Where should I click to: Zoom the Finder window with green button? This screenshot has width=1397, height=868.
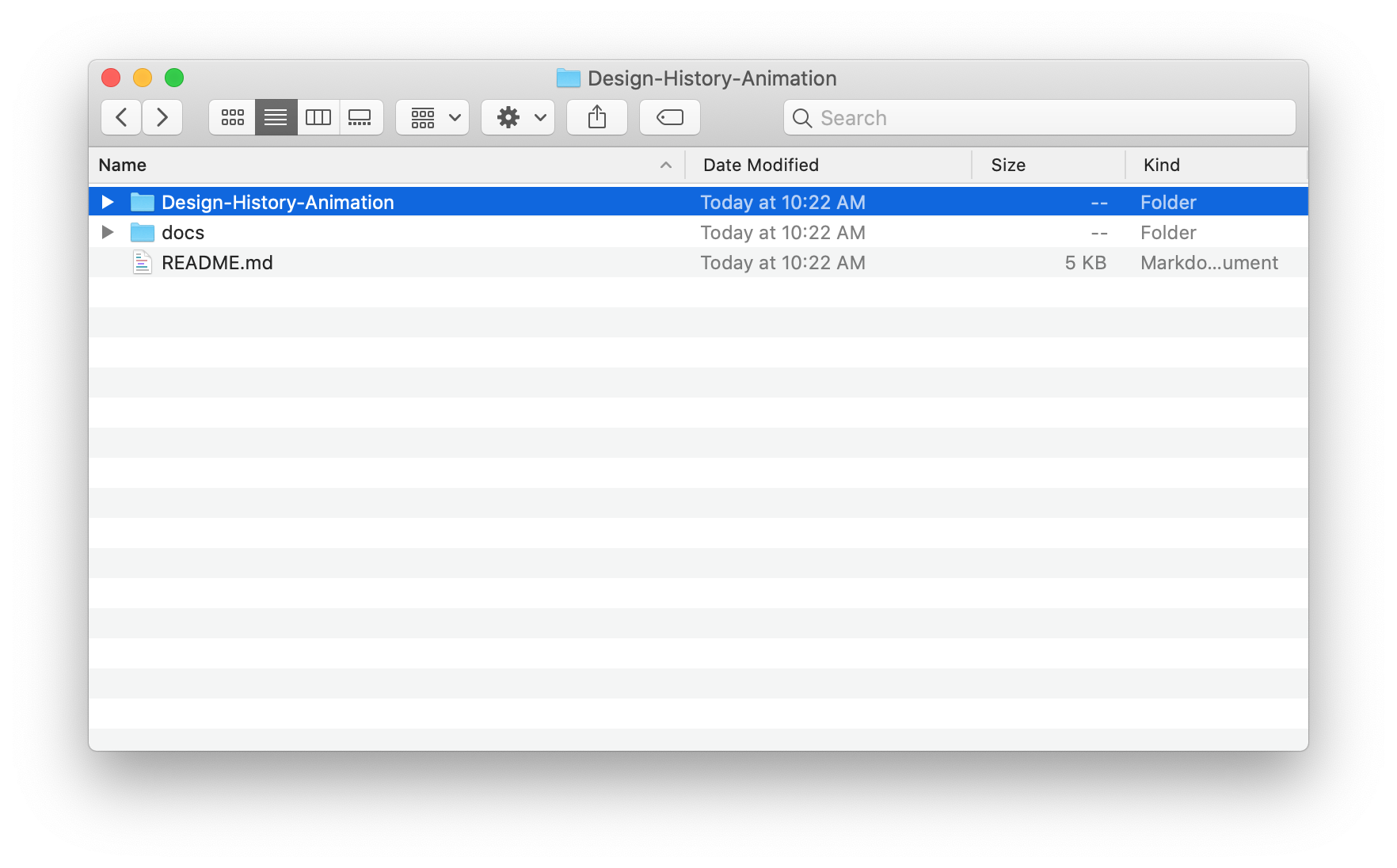pyautogui.click(x=174, y=78)
